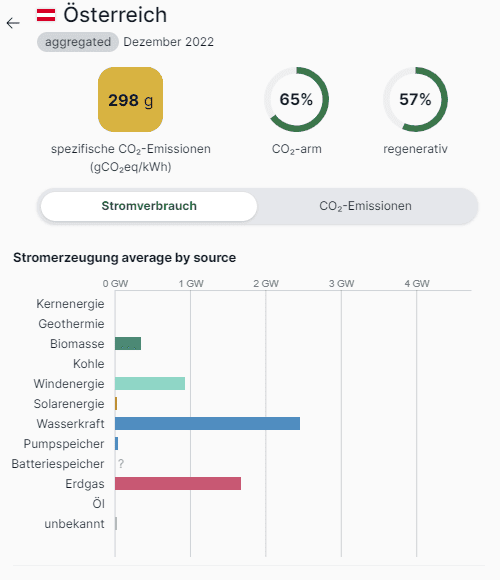Click the Kohle row label
This screenshot has height=580, width=500.
89,364
